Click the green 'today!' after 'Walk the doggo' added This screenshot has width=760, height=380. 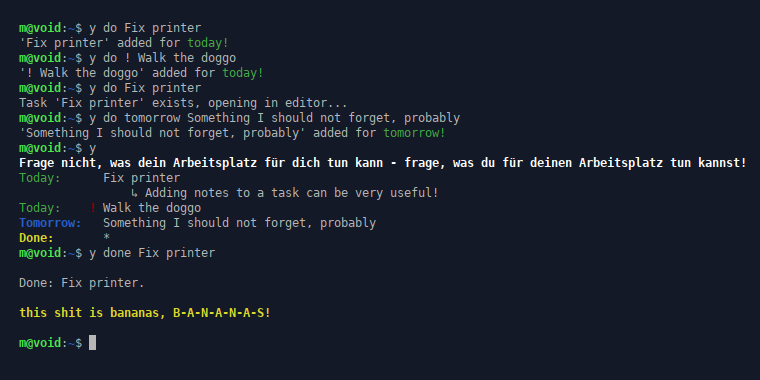[243, 73]
